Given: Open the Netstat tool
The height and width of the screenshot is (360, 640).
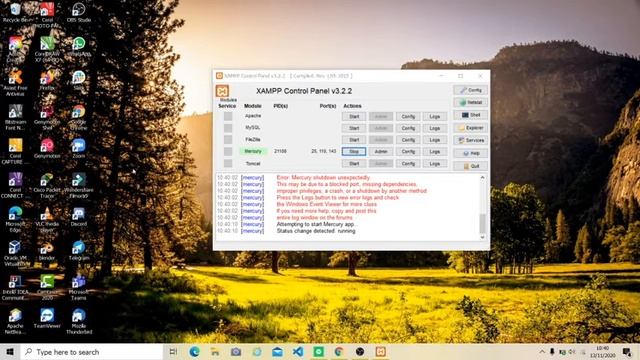Looking at the screenshot, I should (x=470, y=102).
